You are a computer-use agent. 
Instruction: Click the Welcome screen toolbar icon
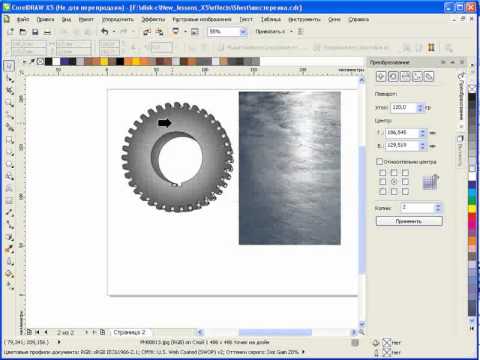tap(195, 32)
